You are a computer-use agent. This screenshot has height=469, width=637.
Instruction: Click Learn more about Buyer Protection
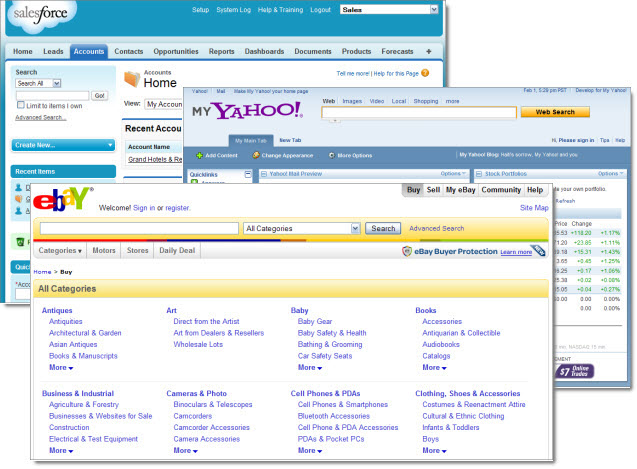pyautogui.click(x=516, y=252)
